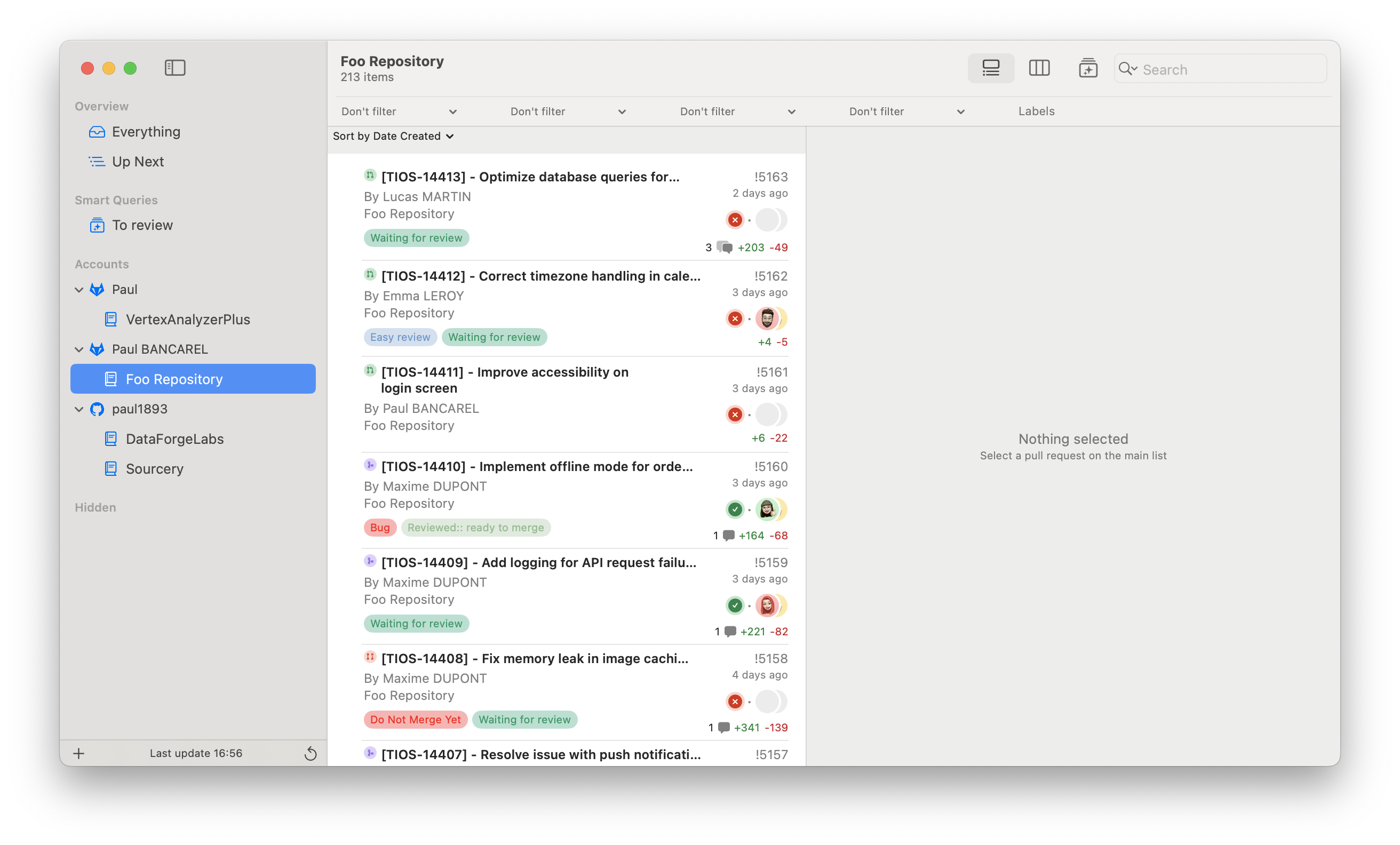Click the GitHub icon beside paul1893
The width and height of the screenshot is (1400, 845).
pos(97,409)
